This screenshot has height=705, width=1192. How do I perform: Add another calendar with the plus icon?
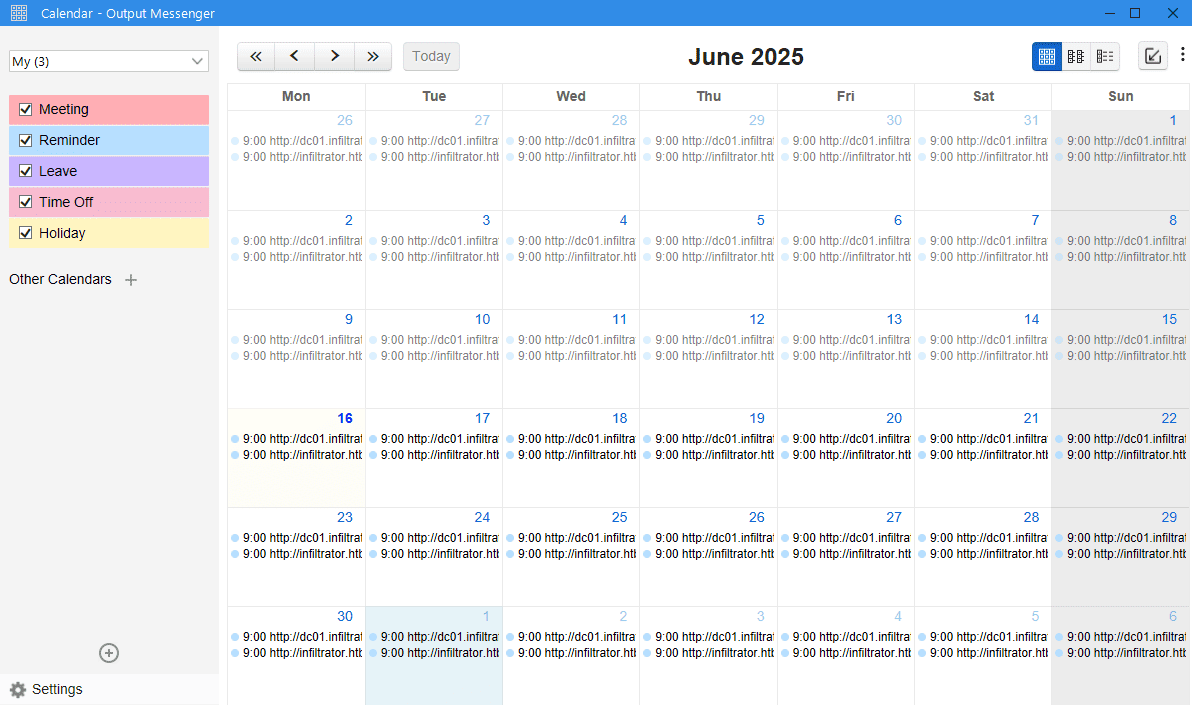131,280
